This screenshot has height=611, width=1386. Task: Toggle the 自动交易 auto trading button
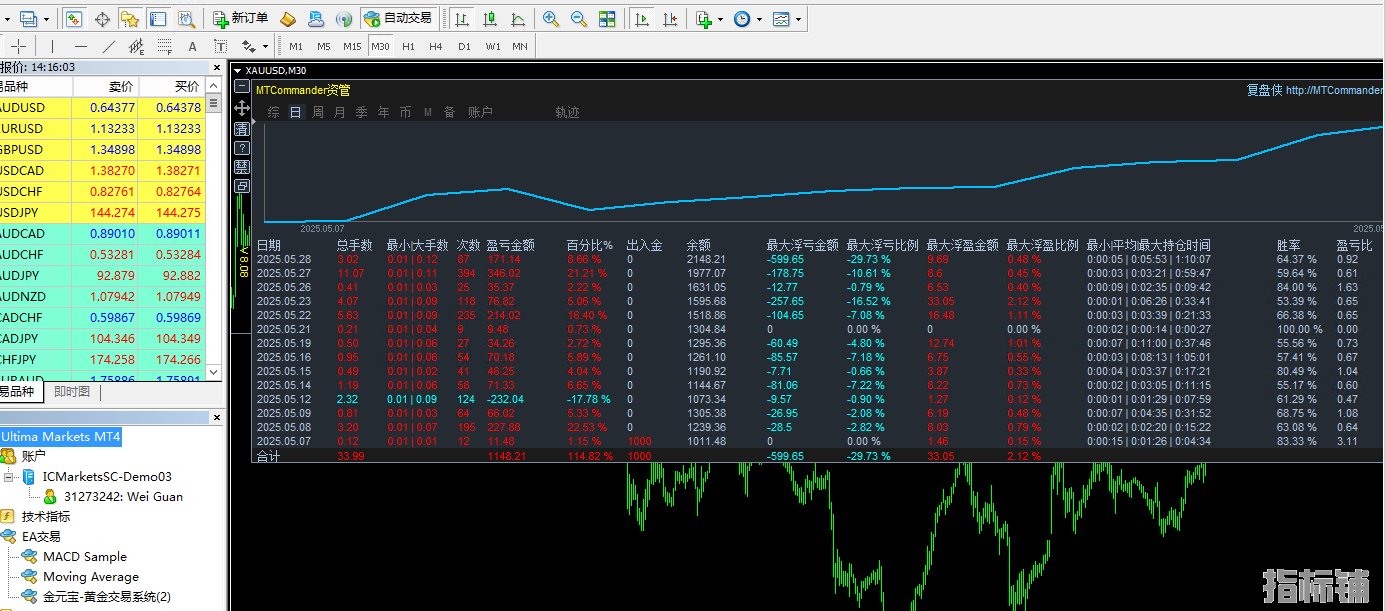coord(398,18)
